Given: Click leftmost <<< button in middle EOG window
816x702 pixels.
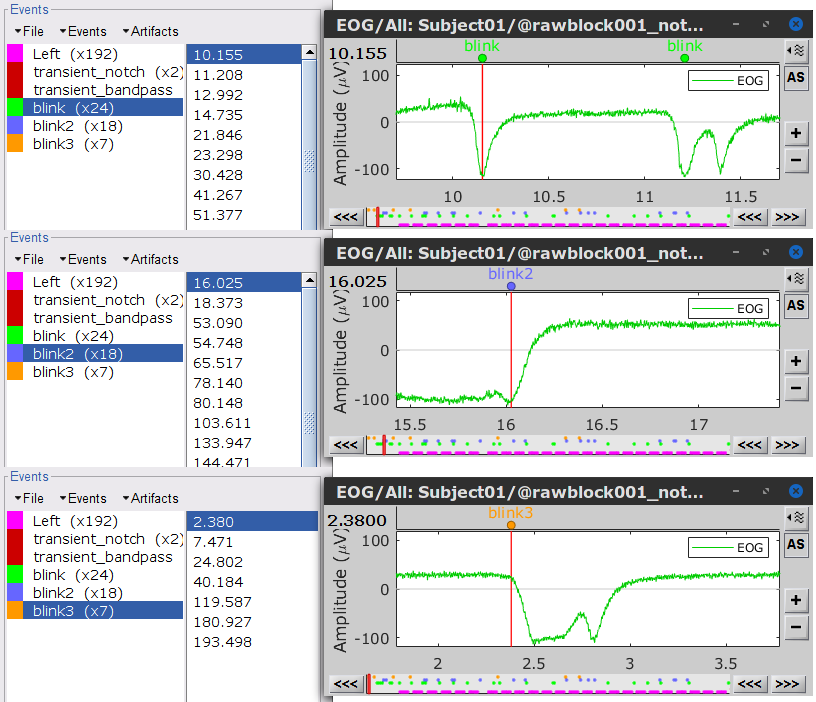Looking at the screenshot, I should 346,445.
